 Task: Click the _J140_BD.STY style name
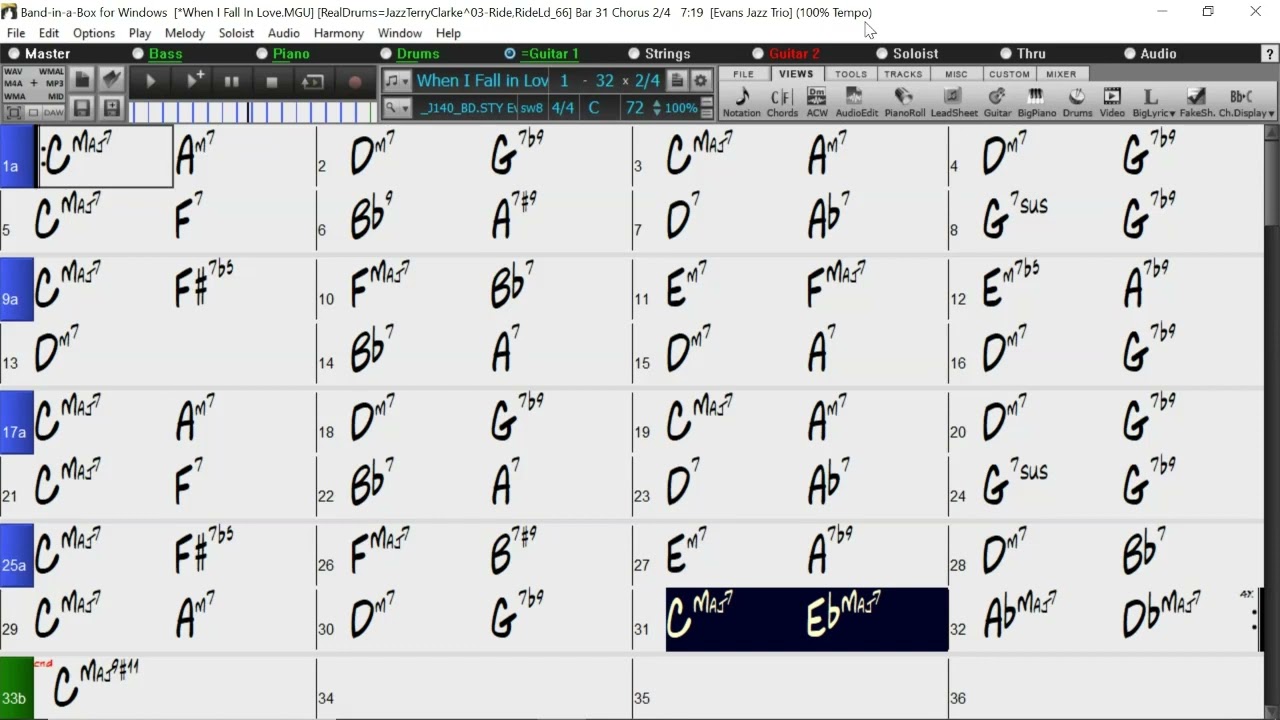click(x=468, y=108)
